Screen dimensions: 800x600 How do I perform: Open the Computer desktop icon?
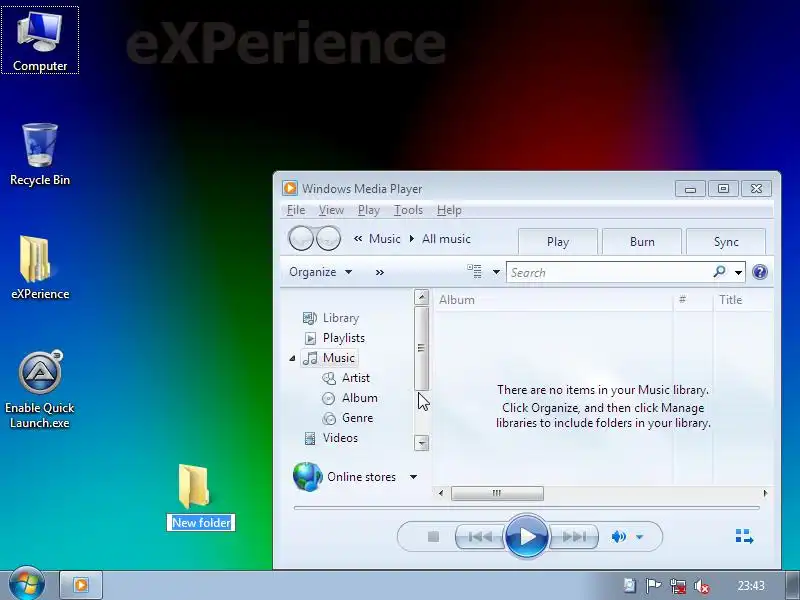[x=40, y=40]
